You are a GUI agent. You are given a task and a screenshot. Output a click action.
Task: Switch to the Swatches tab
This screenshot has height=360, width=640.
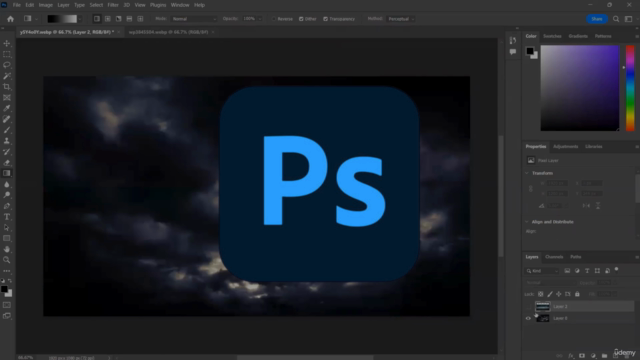pyautogui.click(x=552, y=36)
